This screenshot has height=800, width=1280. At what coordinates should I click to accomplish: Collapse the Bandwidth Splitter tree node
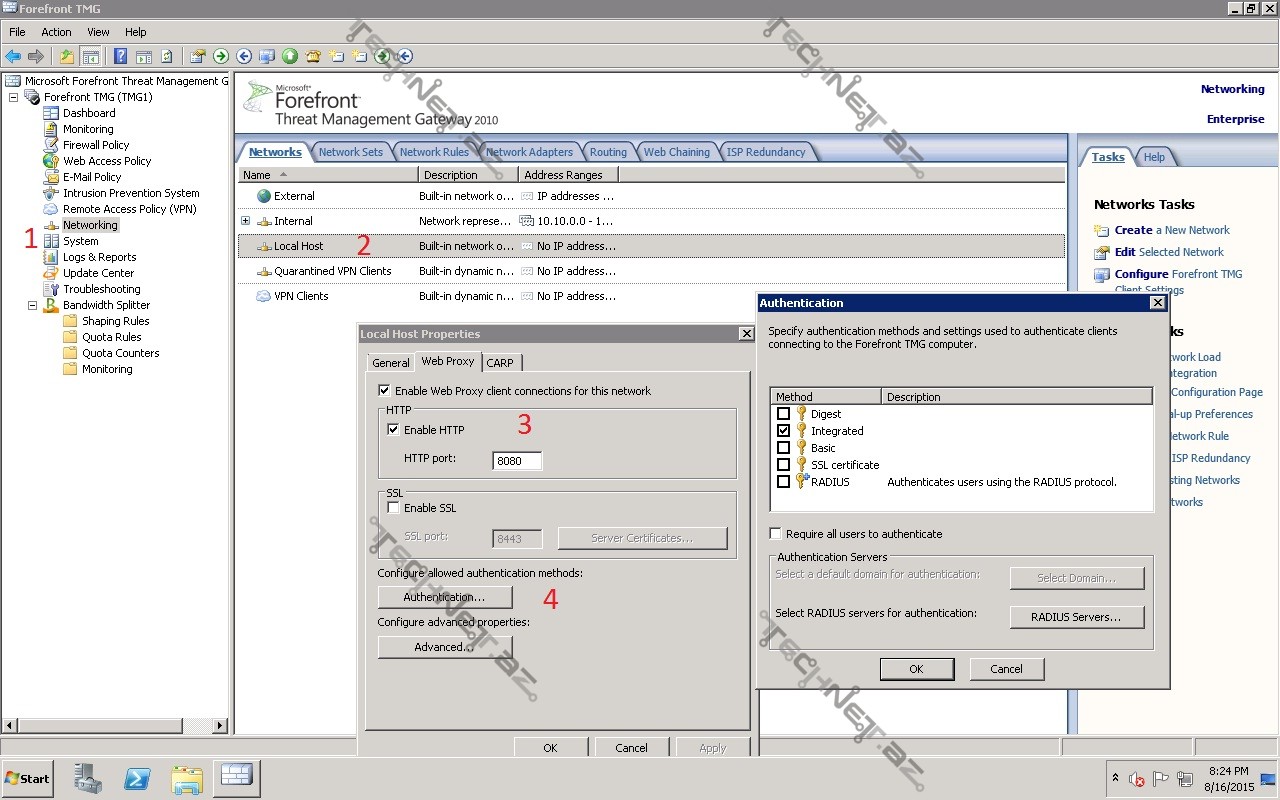tap(32, 305)
